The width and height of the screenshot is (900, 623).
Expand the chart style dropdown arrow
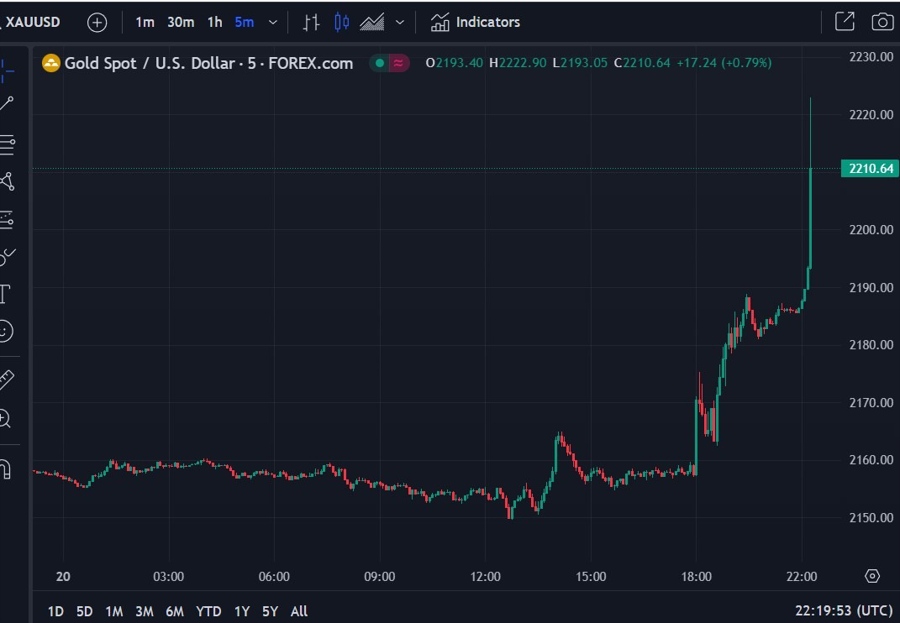coord(400,22)
